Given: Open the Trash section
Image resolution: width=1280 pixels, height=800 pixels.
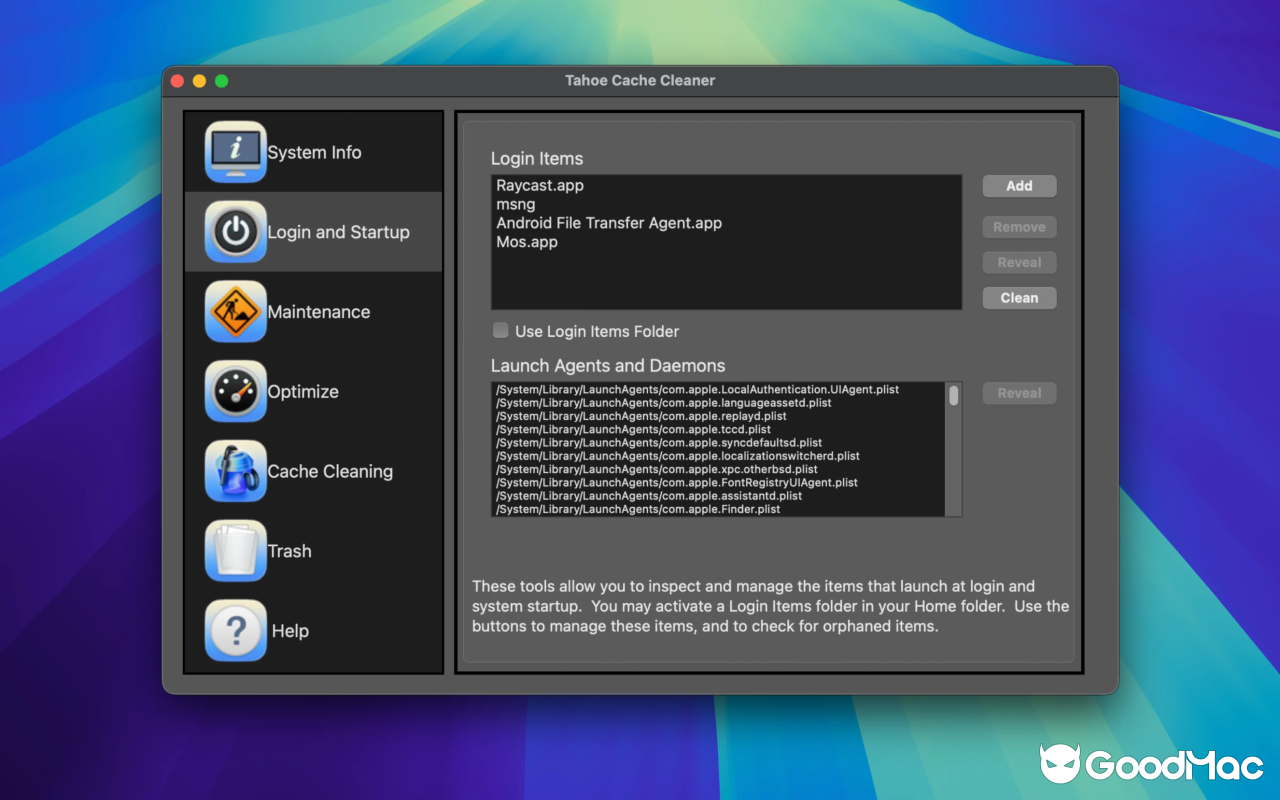Looking at the screenshot, I should (313, 551).
